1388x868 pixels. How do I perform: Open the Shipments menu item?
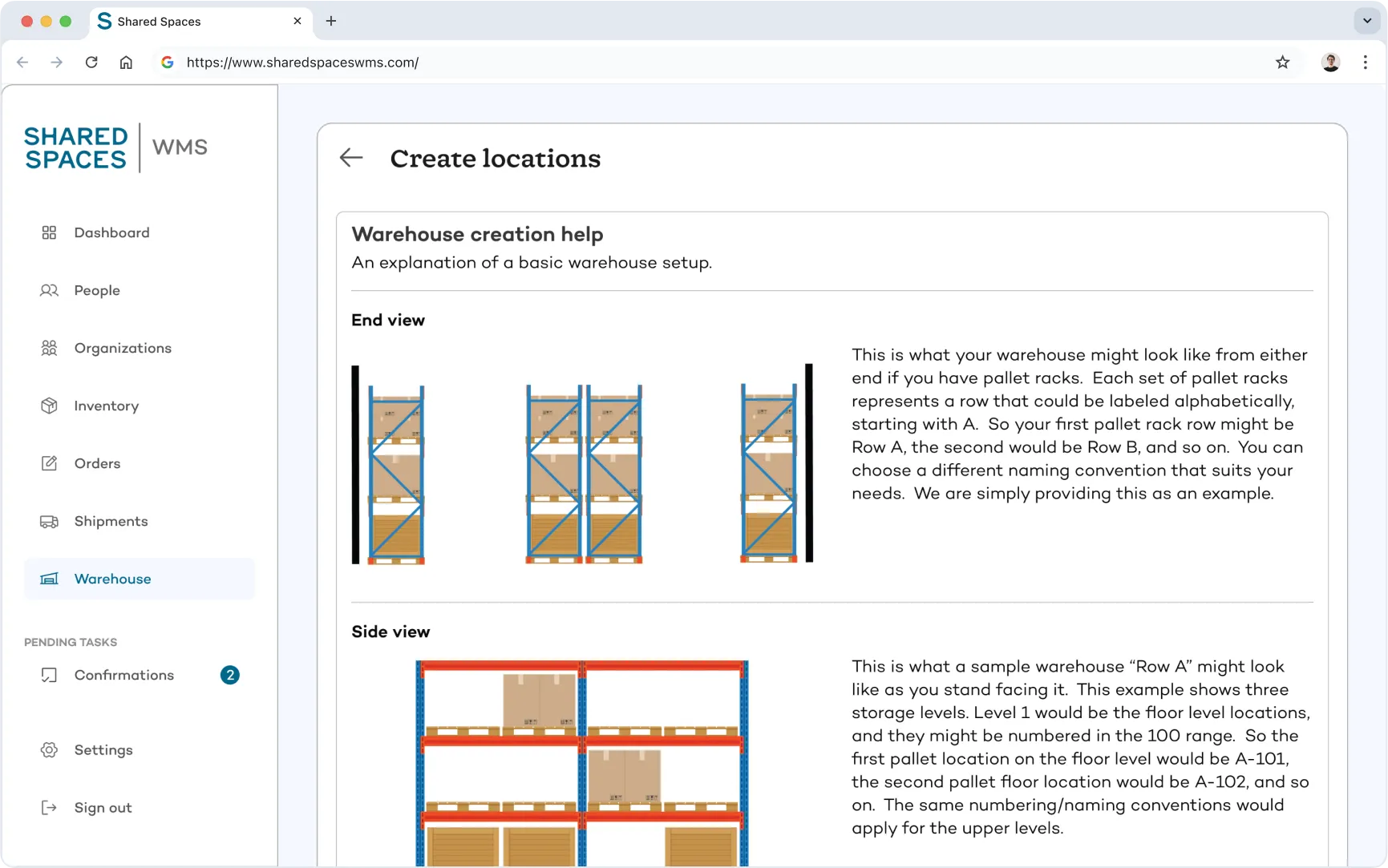[140, 521]
